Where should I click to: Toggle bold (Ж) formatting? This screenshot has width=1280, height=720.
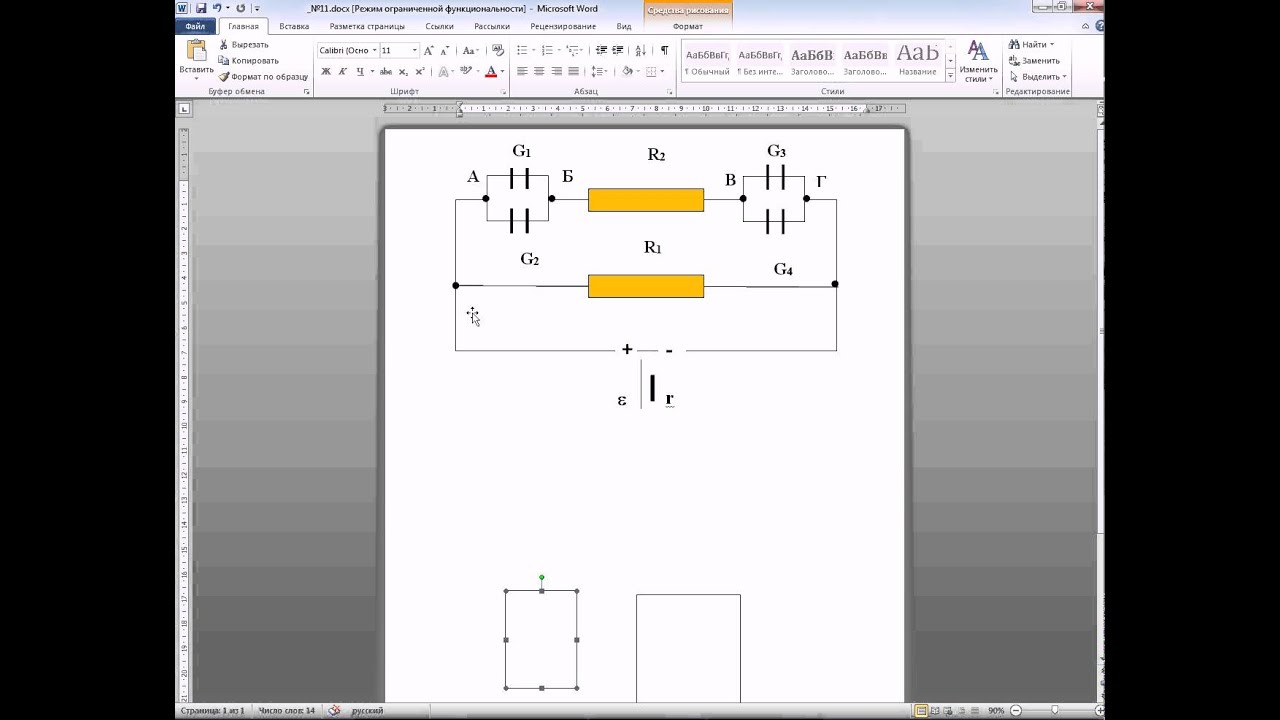point(326,71)
